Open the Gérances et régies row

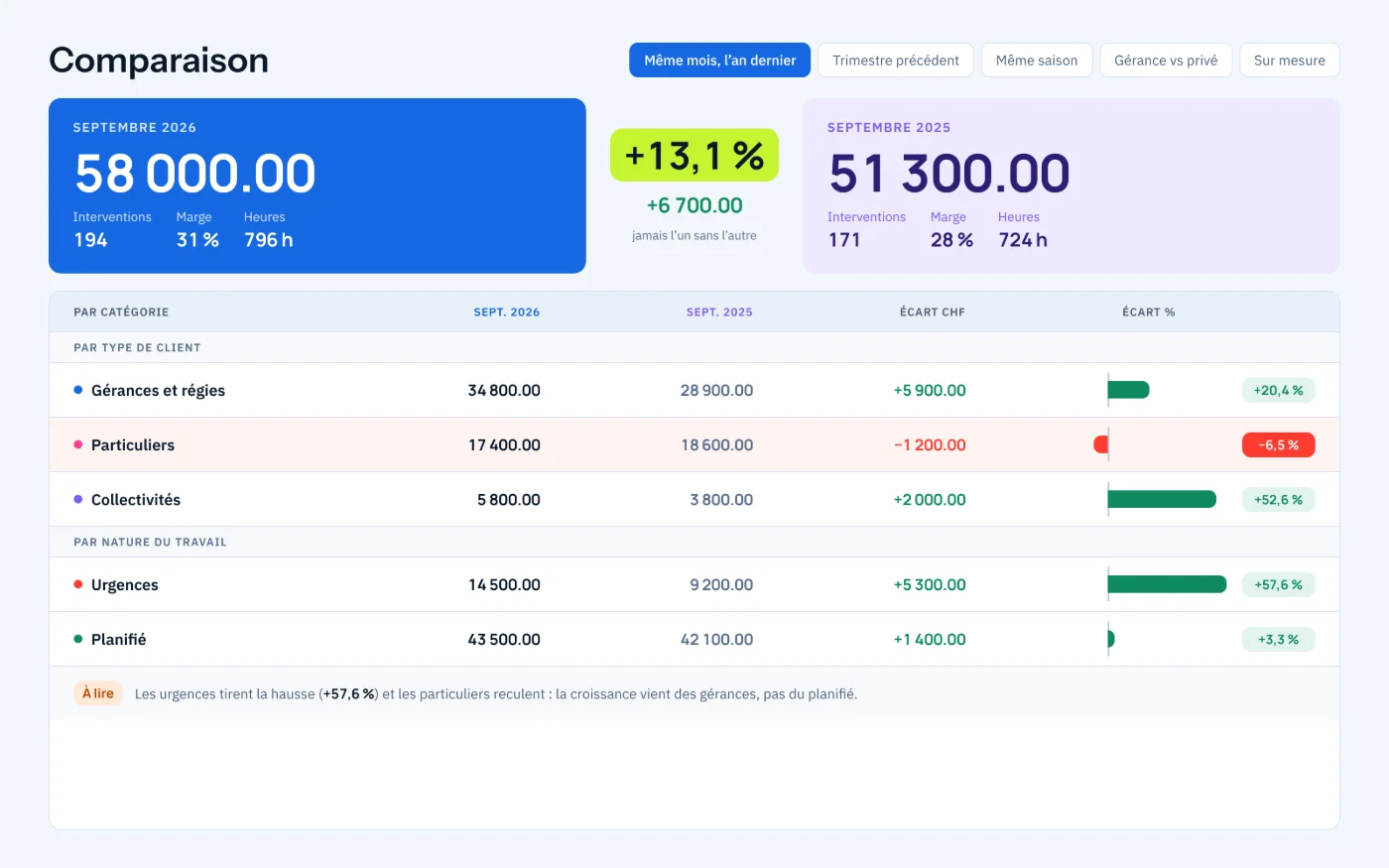[694, 390]
